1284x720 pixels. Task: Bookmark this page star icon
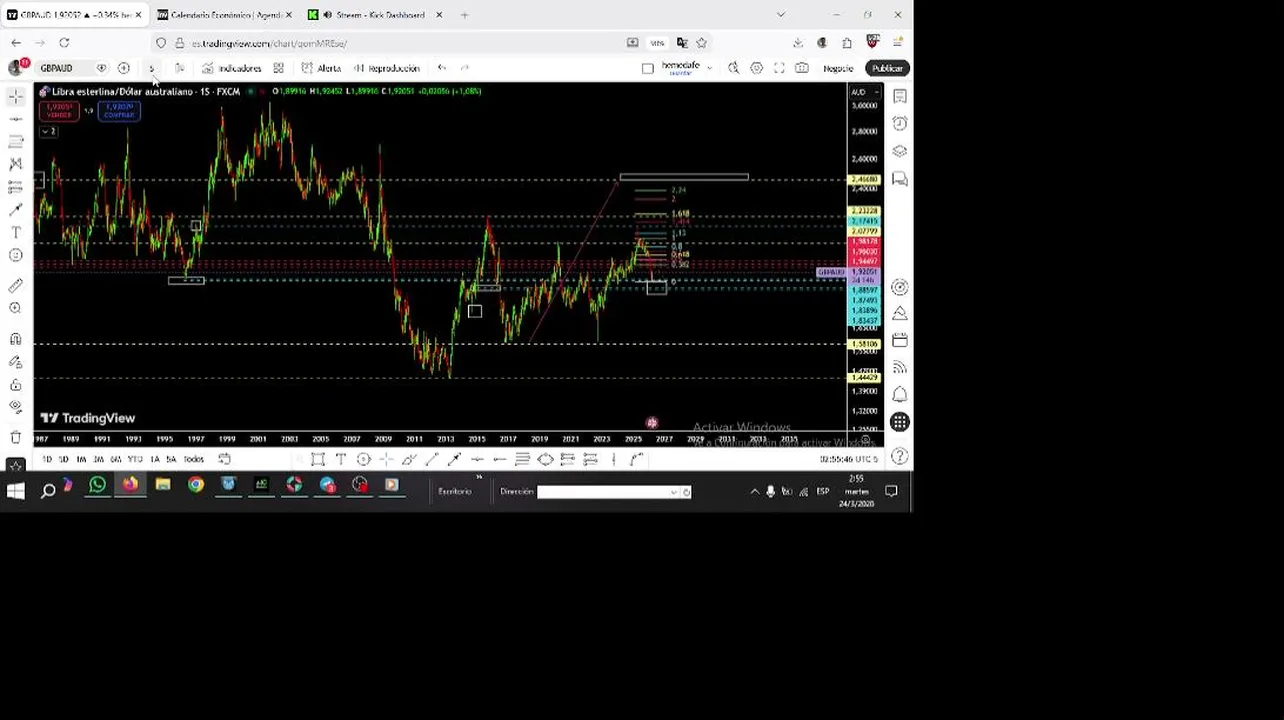[x=701, y=43]
